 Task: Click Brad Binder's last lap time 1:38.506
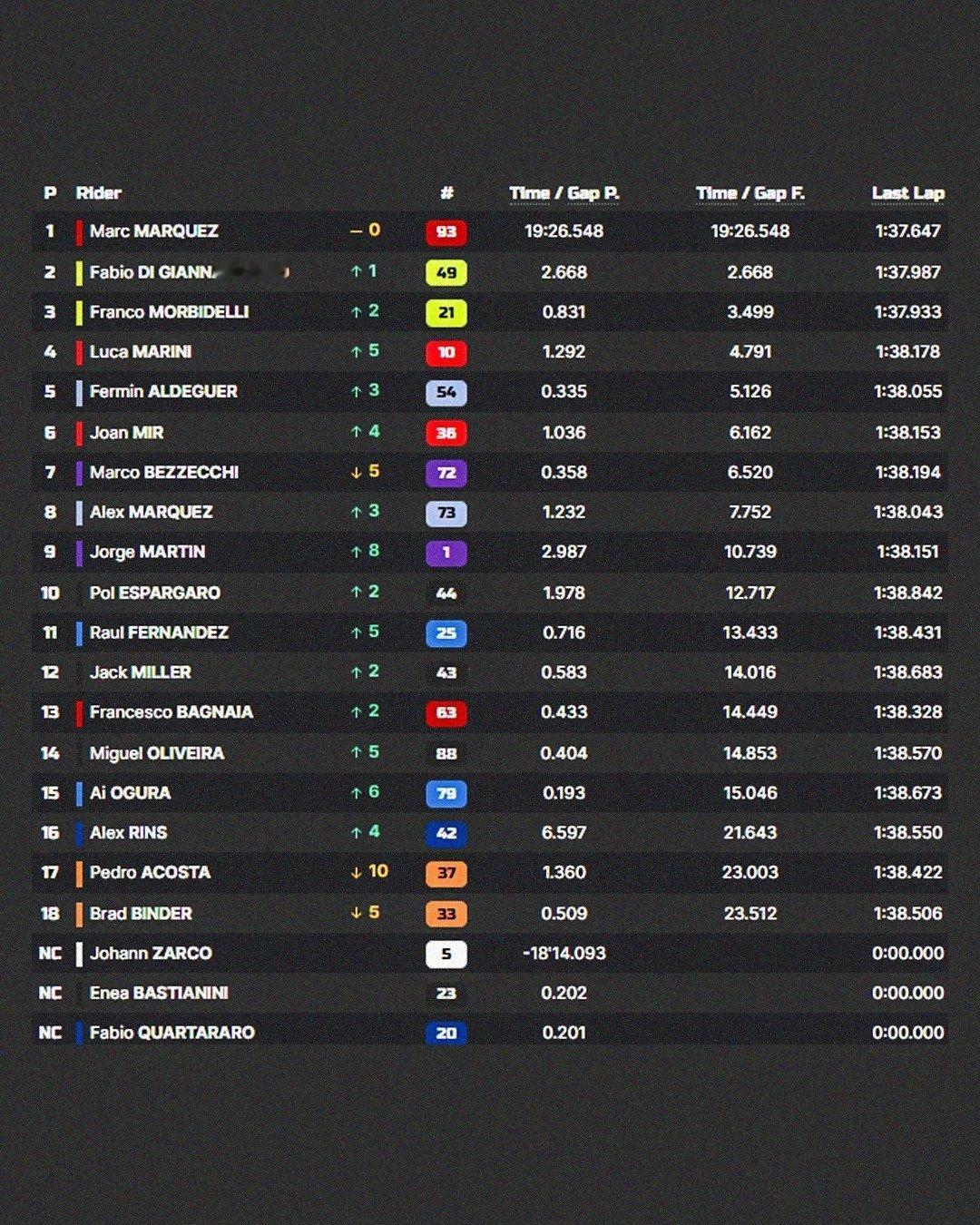(x=907, y=913)
